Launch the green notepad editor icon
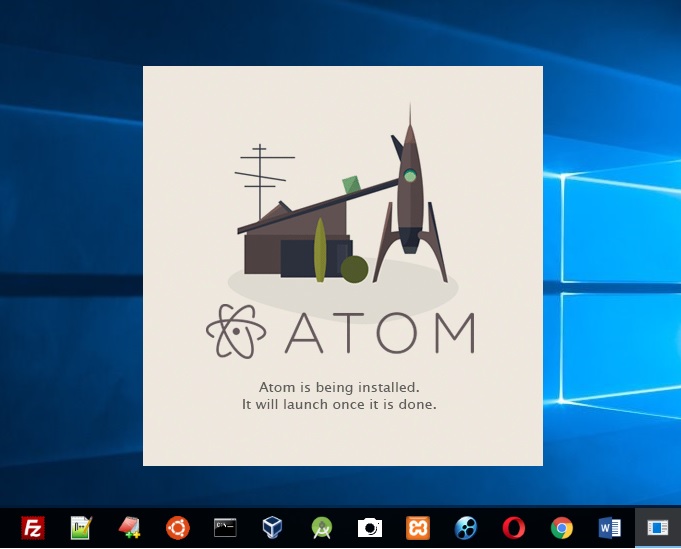 click(81, 527)
